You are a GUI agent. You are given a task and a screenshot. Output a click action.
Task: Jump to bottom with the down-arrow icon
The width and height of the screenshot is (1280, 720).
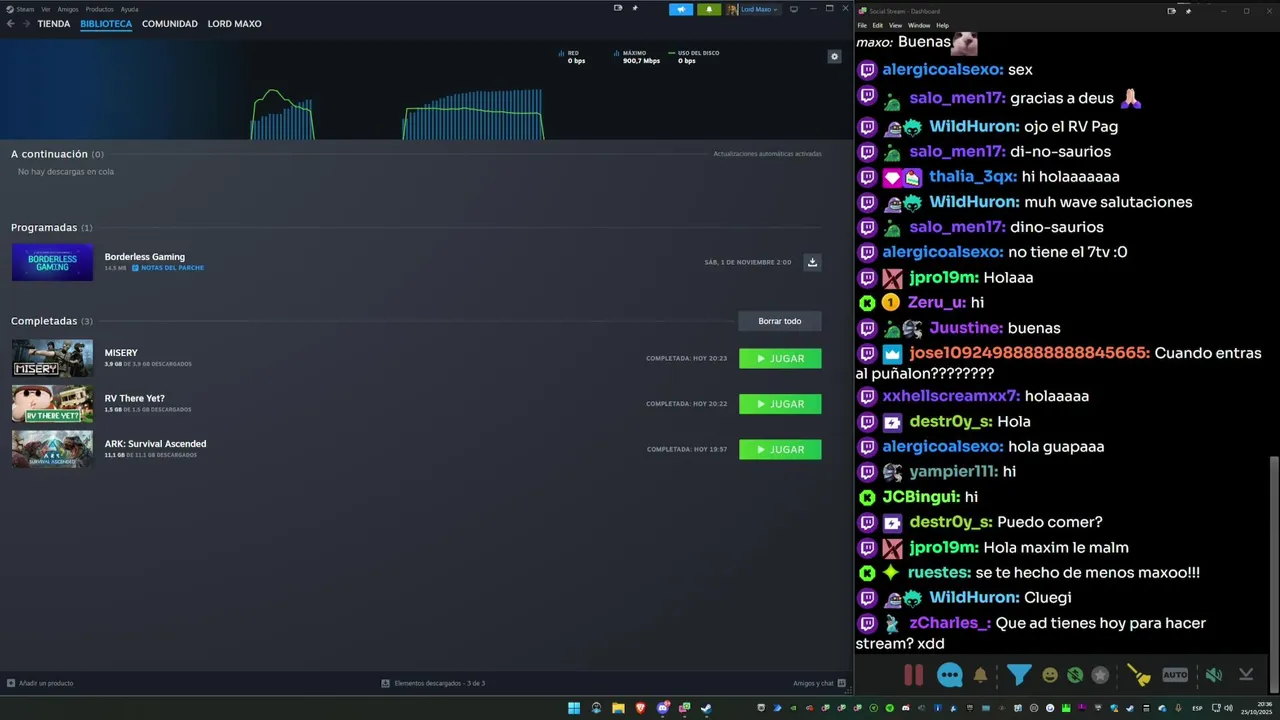tap(1246, 675)
